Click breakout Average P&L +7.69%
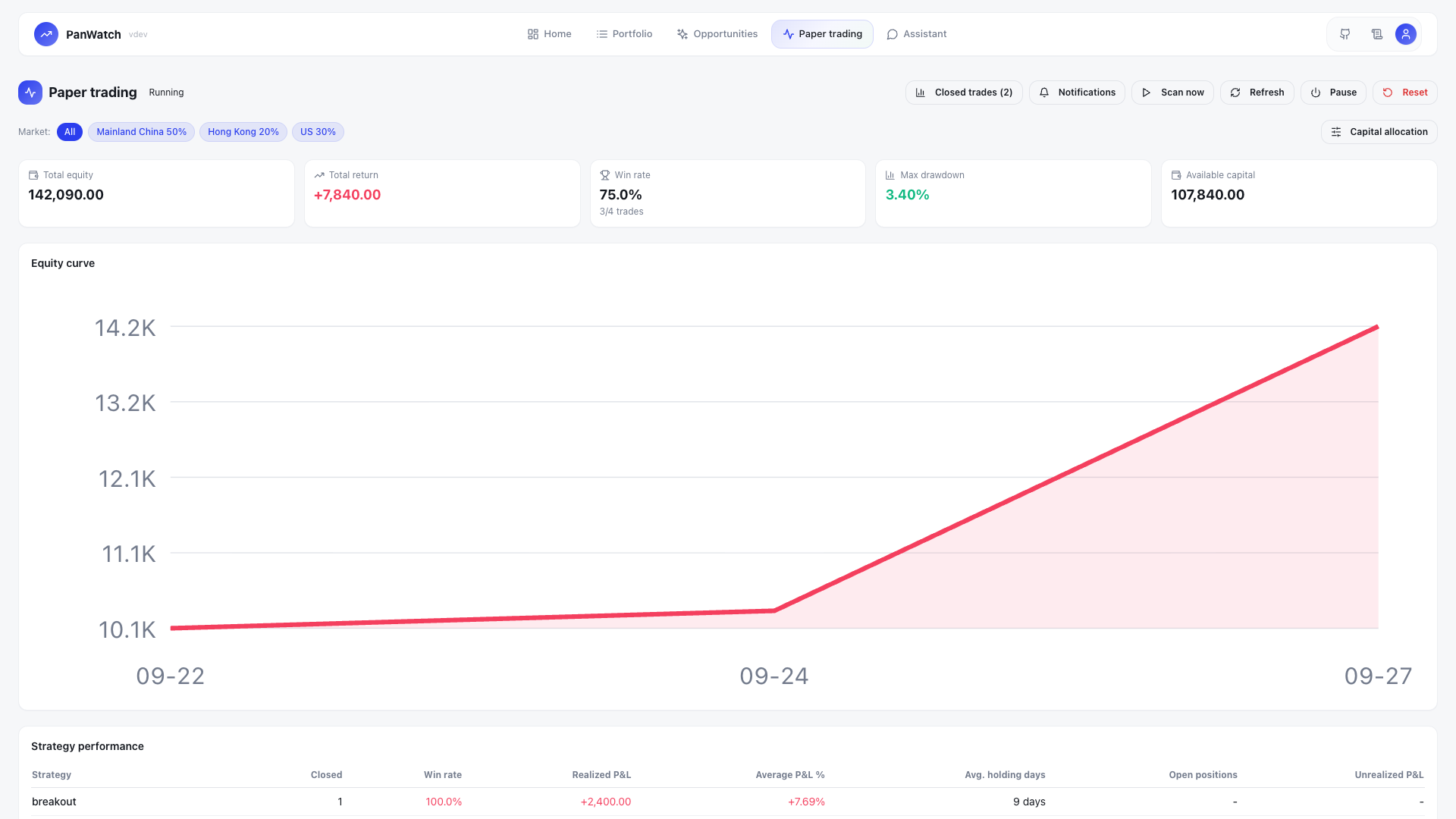The height and width of the screenshot is (819, 1456). pos(806,802)
